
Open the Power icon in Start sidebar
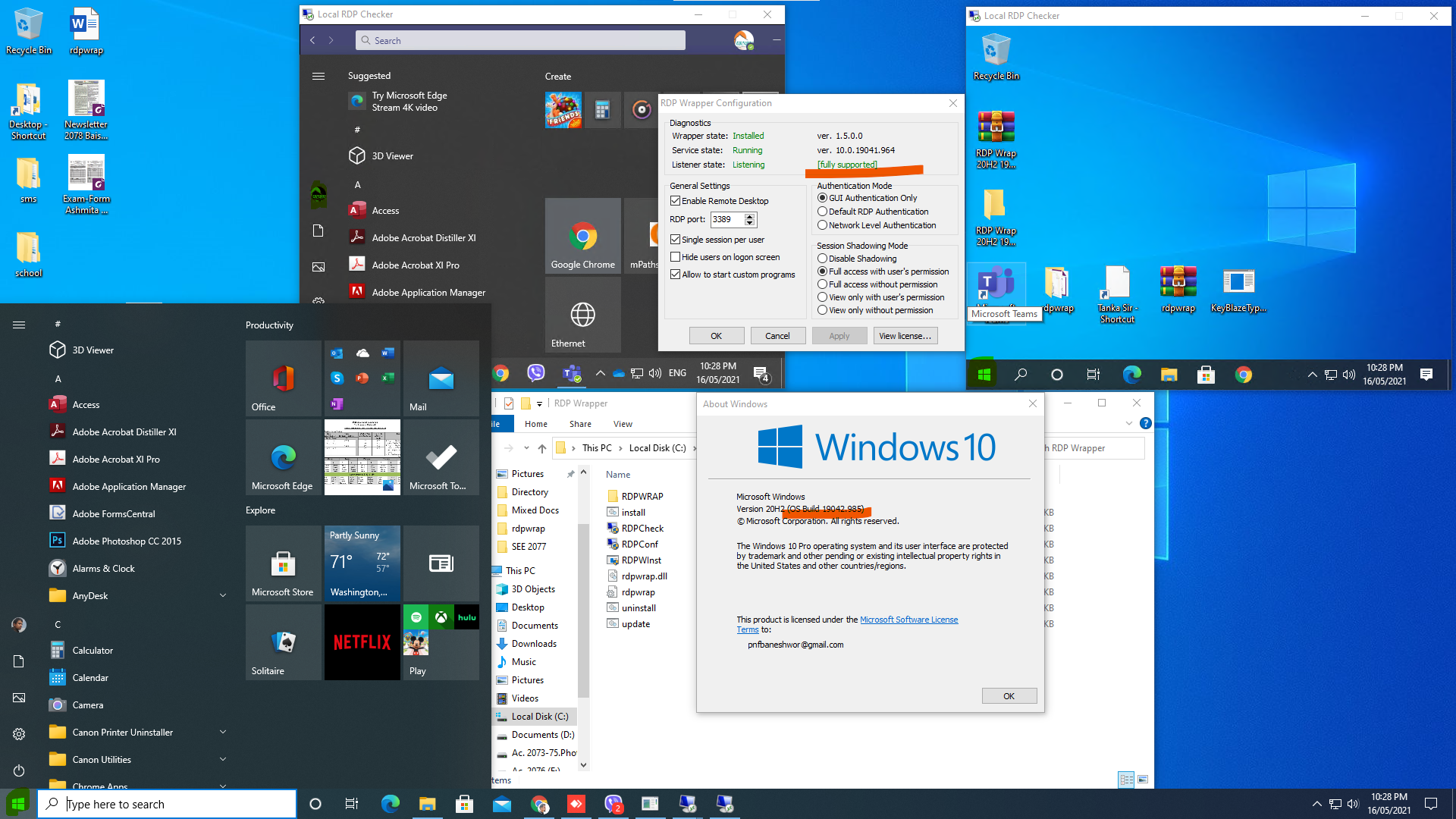(19, 770)
